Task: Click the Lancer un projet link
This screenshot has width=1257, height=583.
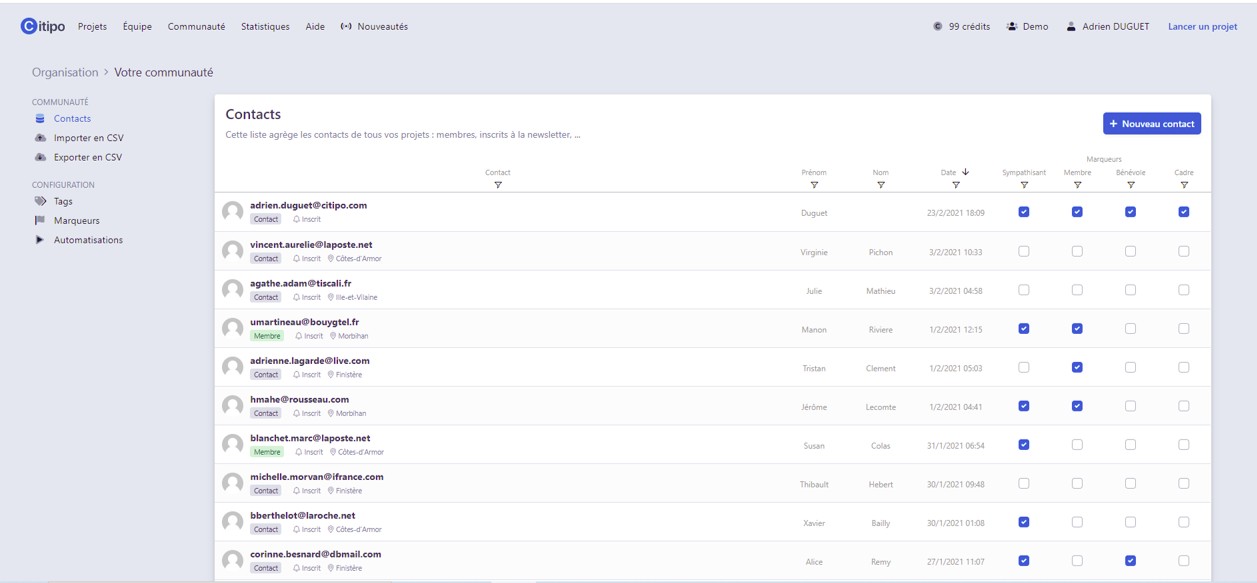Action: tap(1202, 27)
